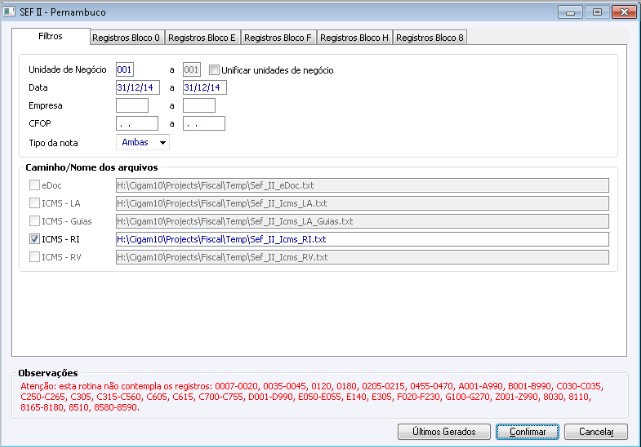The image size is (641, 447).
Task: Open the Registros Bloco 0 tab
Action: (126, 38)
